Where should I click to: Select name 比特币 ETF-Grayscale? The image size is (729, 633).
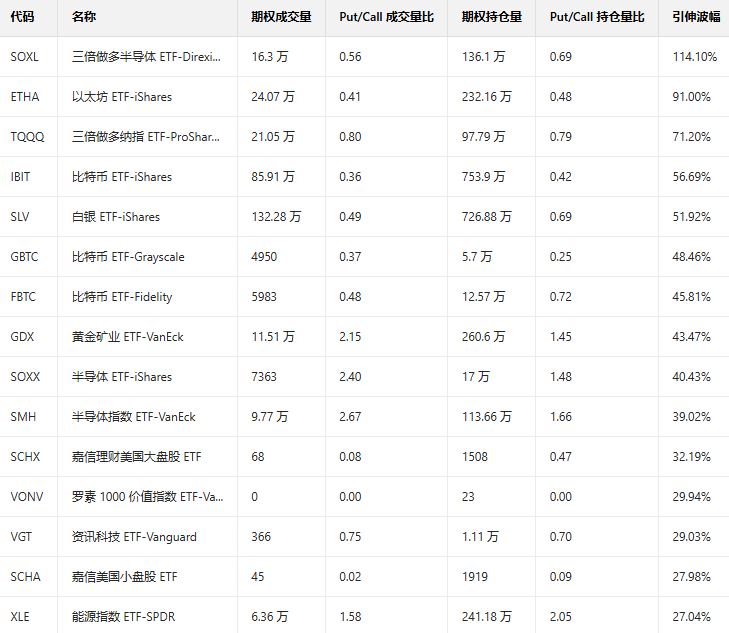coord(128,257)
